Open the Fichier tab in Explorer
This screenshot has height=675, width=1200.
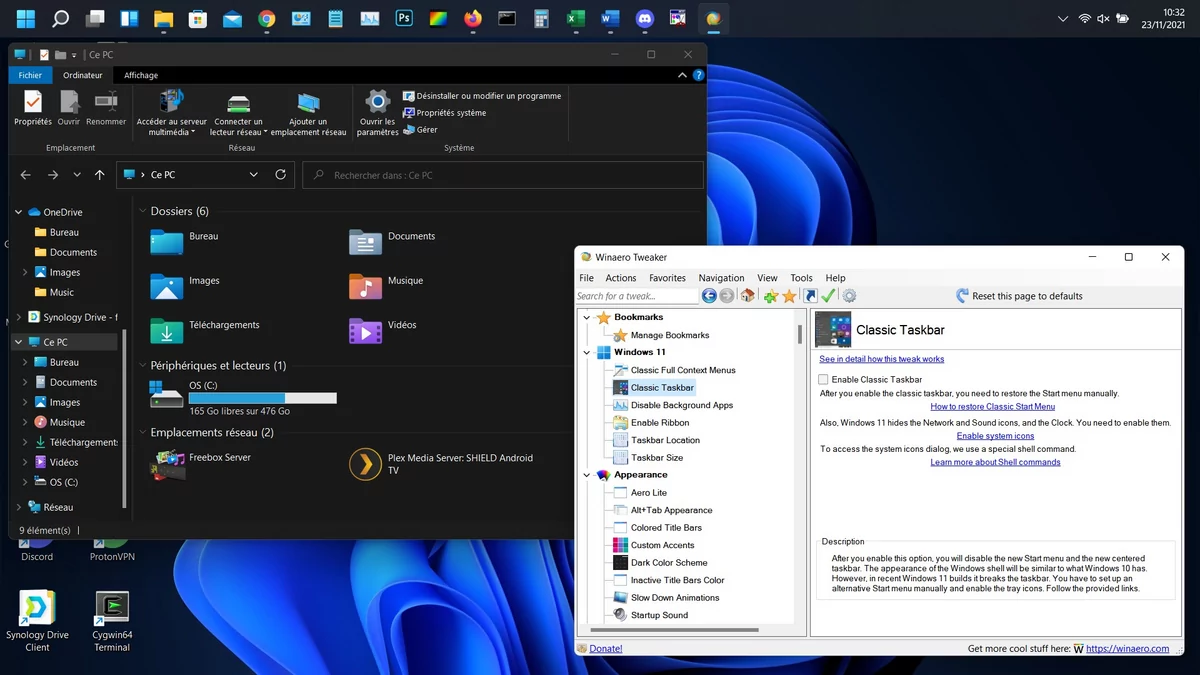(x=30, y=75)
